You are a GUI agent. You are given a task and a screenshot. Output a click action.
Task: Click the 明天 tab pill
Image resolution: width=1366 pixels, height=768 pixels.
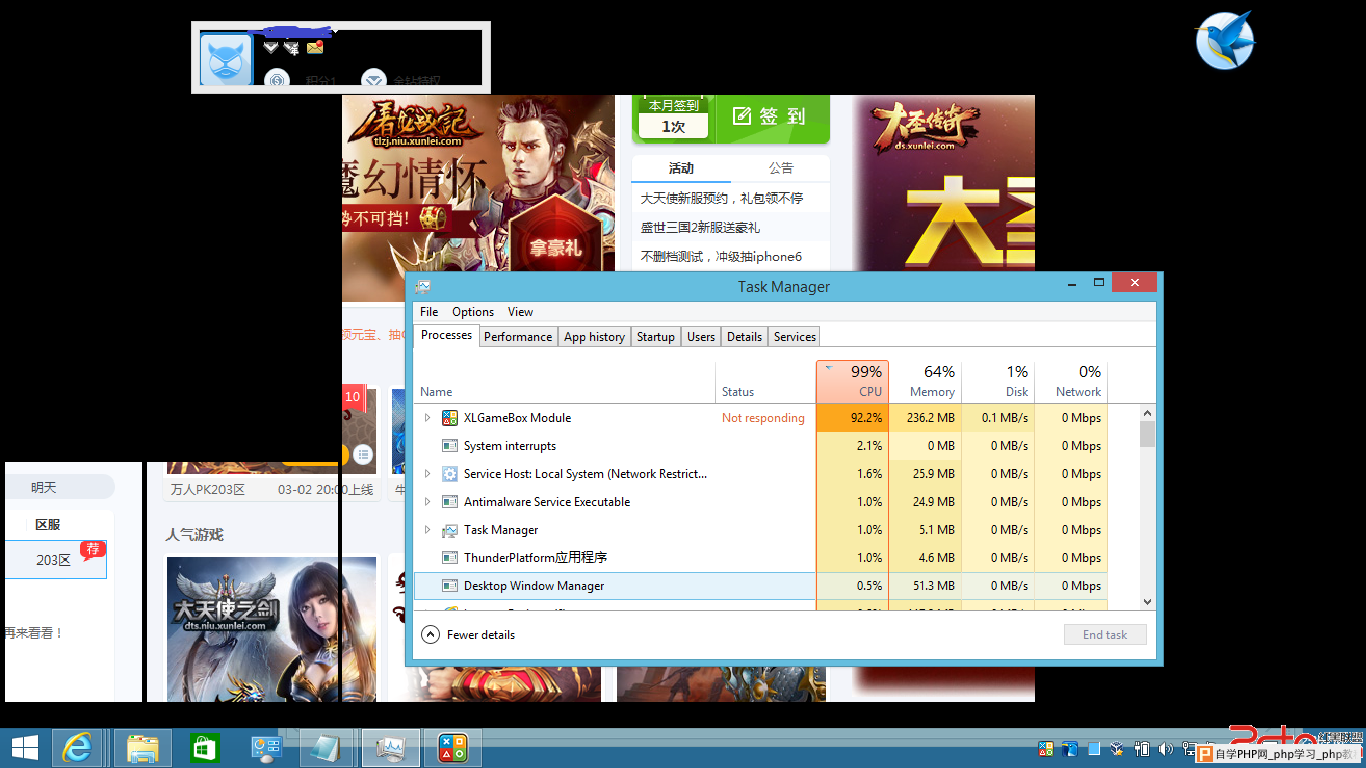point(58,487)
